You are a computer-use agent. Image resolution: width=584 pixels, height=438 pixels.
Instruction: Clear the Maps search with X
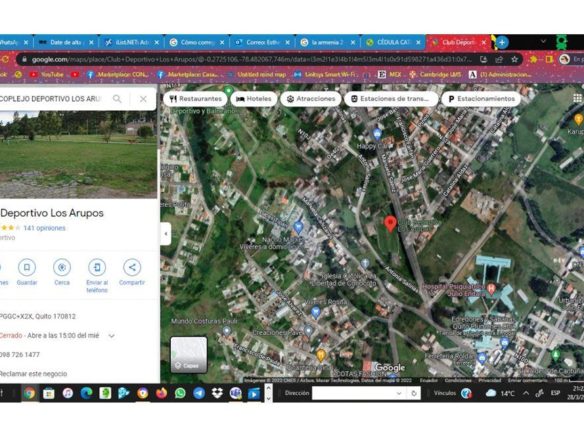143,99
